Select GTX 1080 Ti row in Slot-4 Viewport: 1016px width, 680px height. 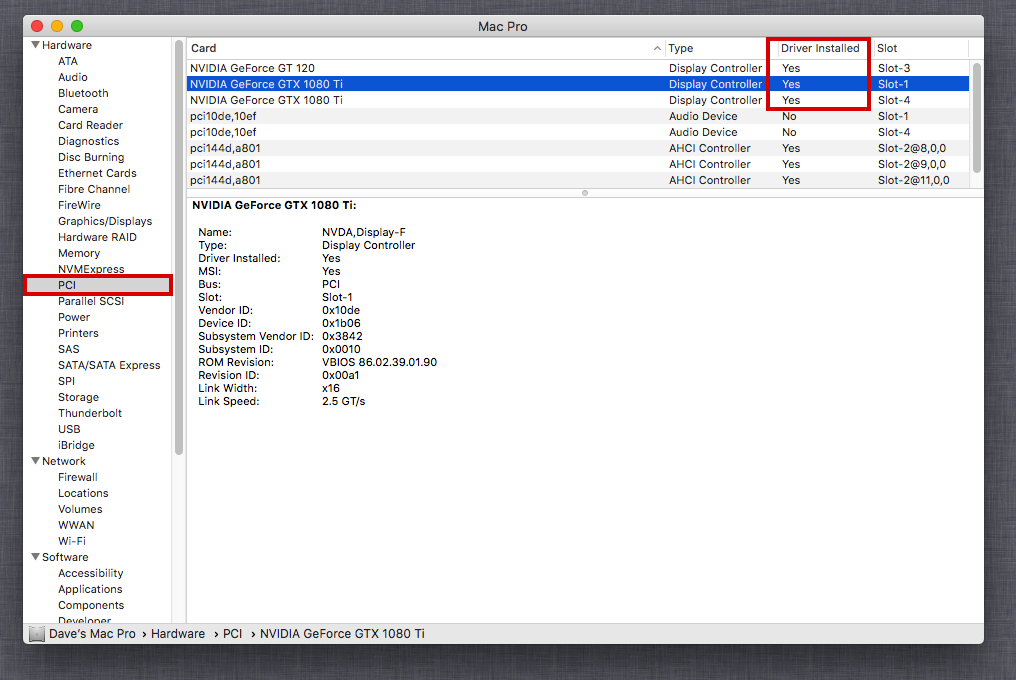point(578,100)
